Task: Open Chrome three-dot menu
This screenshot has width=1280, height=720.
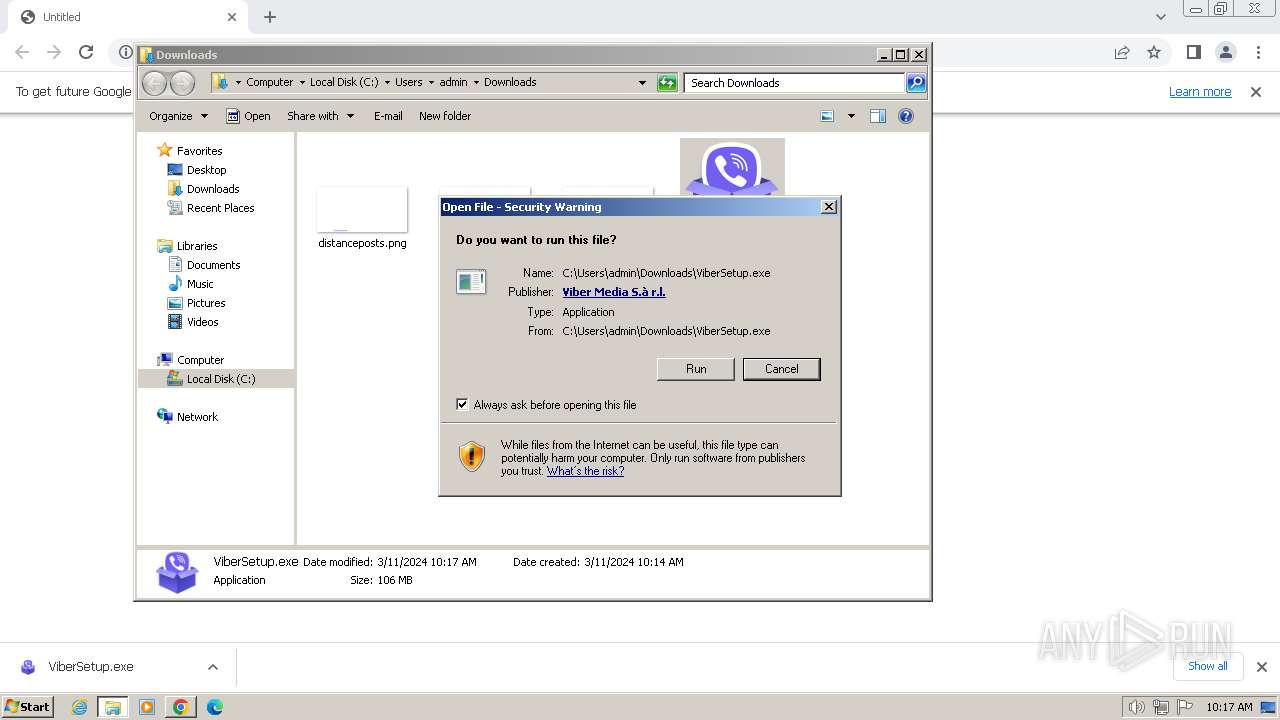Action: click(1259, 52)
